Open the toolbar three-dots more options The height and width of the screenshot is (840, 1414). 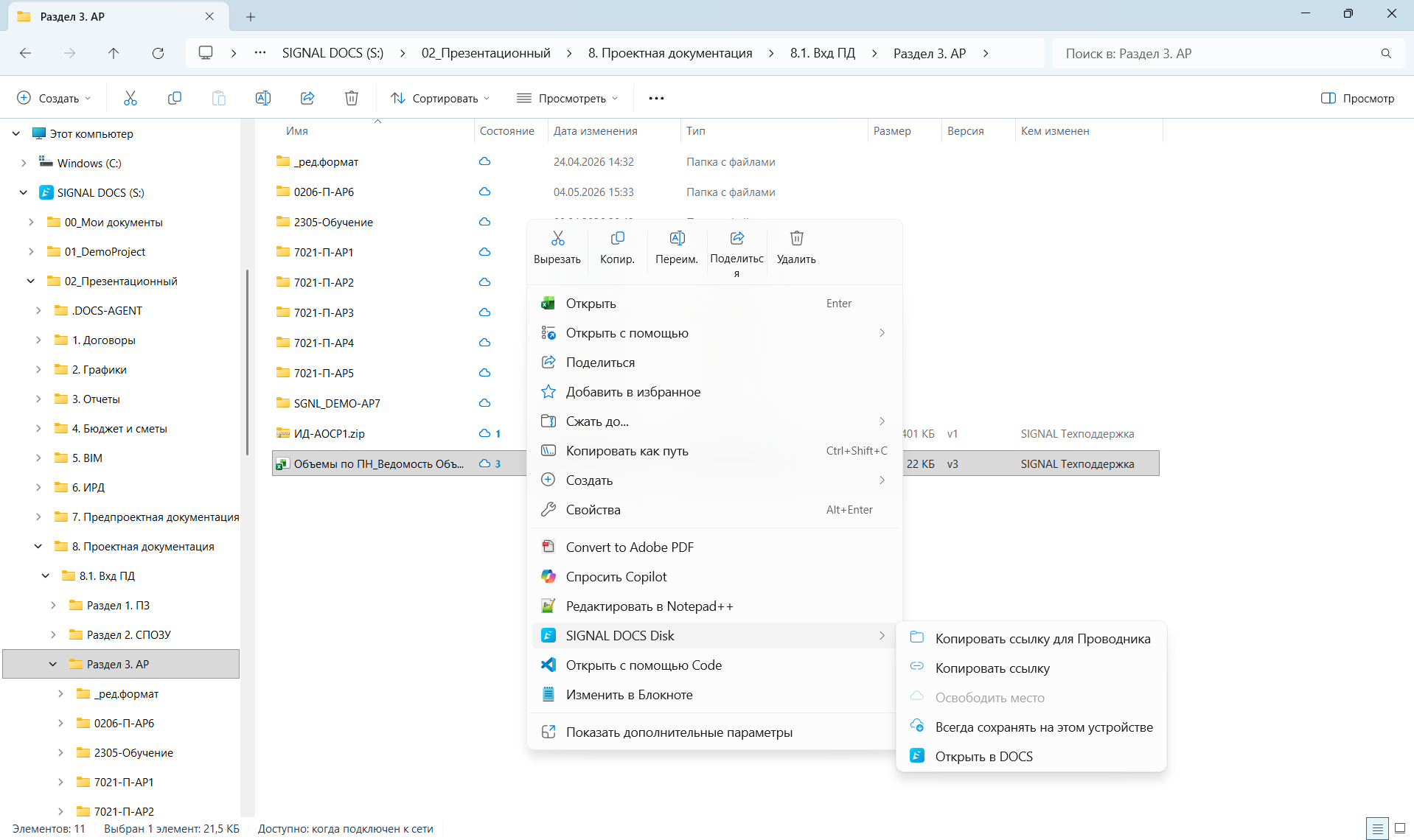pyautogui.click(x=656, y=98)
